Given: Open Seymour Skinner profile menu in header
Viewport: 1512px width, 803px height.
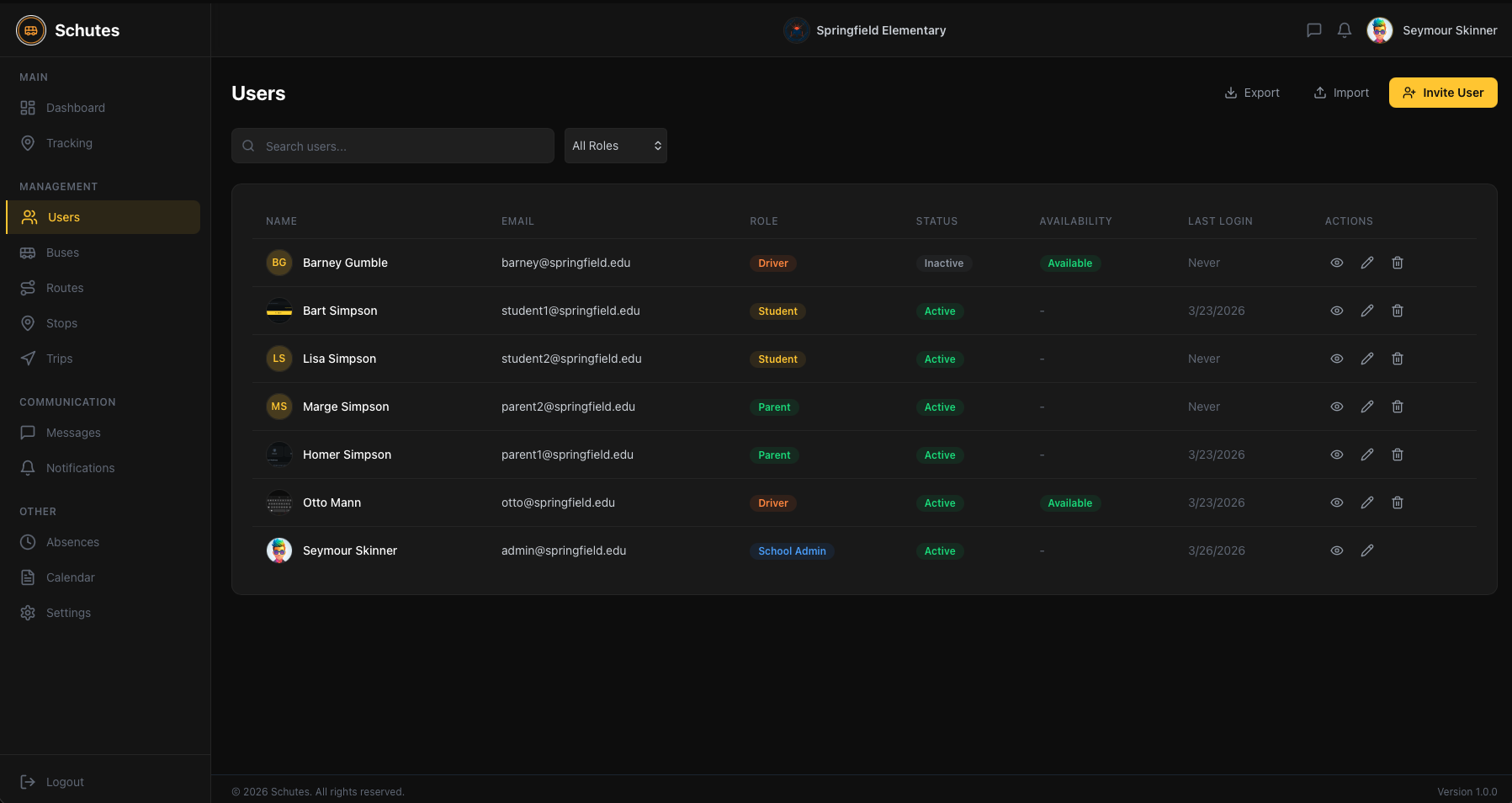Looking at the screenshot, I should pos(1432,30).
